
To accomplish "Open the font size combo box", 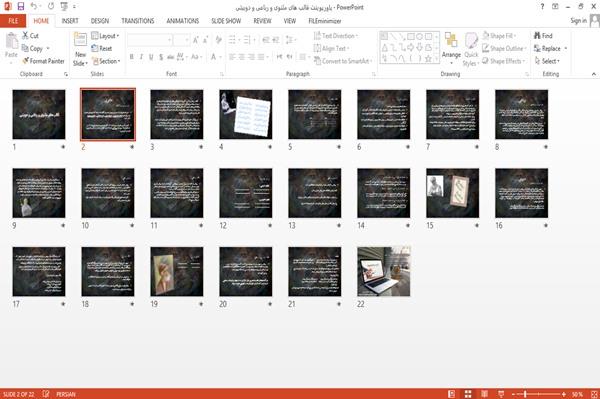I will point(181,39).
